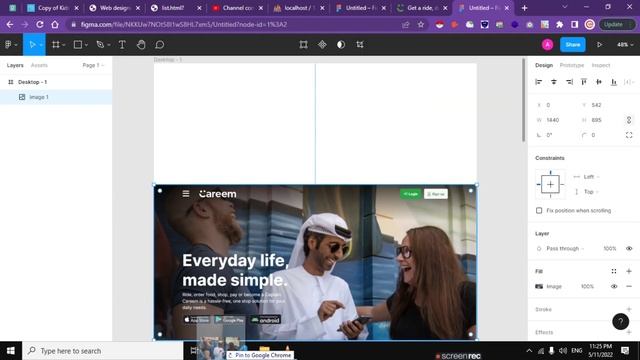This screenshot has height=360, width=640.
Task: Select the Text tool
Action: click(x=122, y=44)
